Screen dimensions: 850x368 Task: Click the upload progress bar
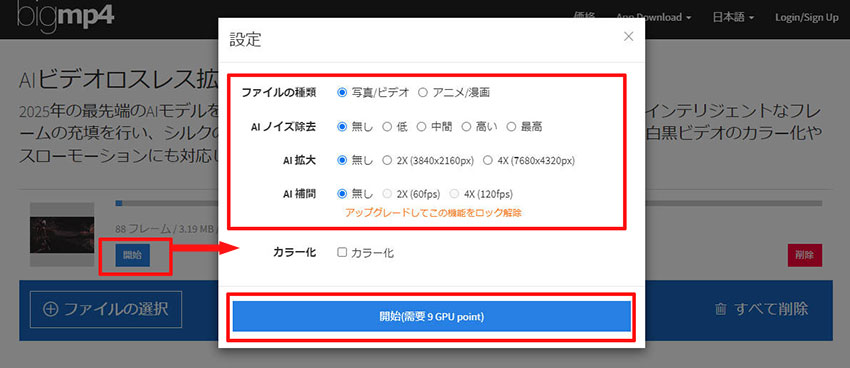click(x=468, y=203)
